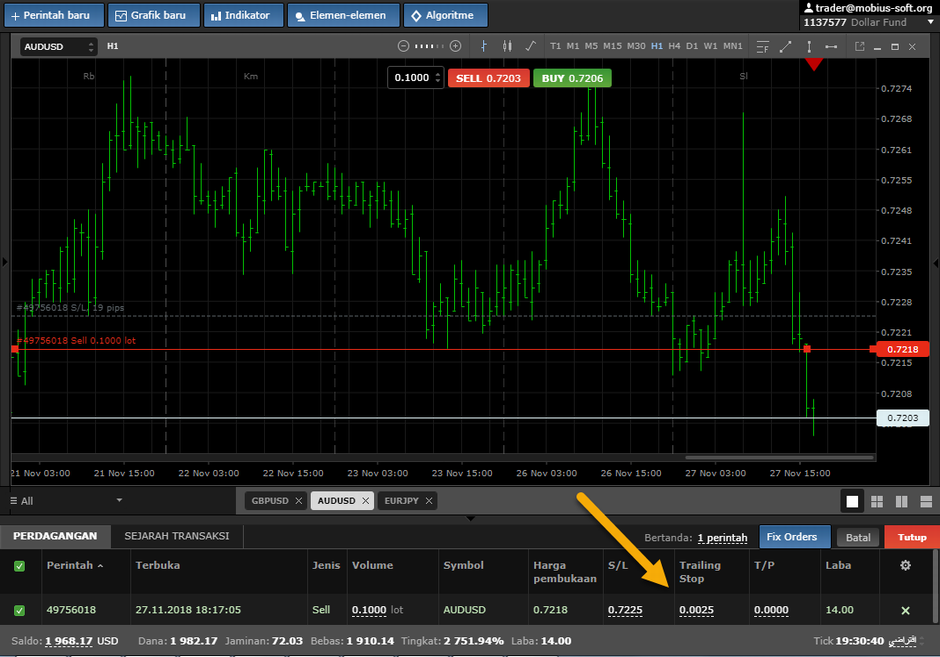Select the M5 timeframe
This screenshot has width=940, height=657.
click(591, 46)
